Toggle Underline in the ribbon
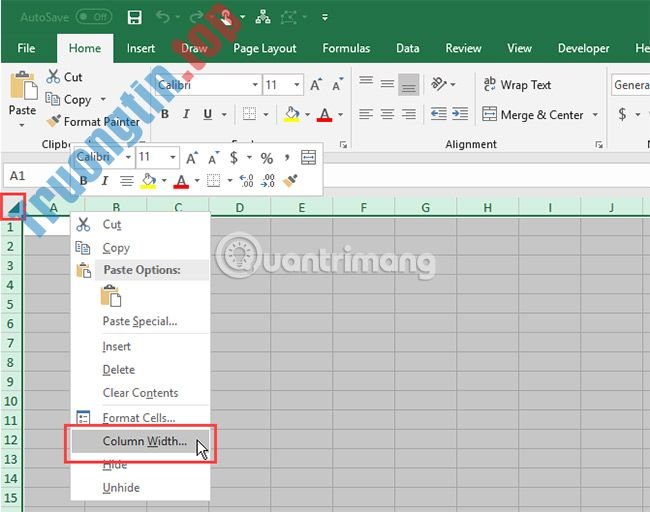650x512 pixels. (x=208, y=114)
